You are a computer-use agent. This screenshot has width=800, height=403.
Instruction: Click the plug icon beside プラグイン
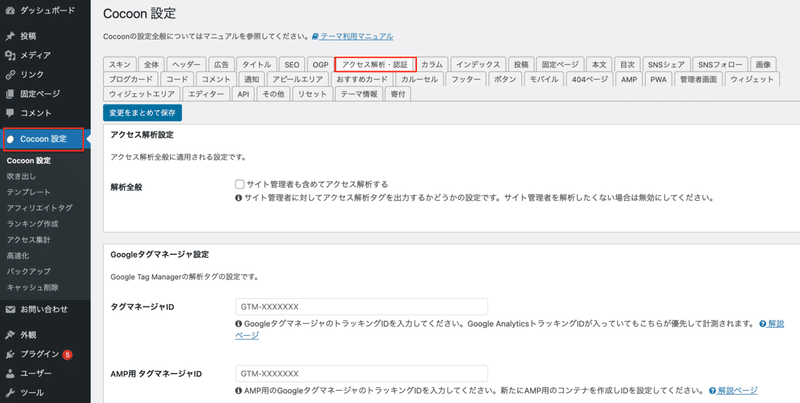pos(10,354)
